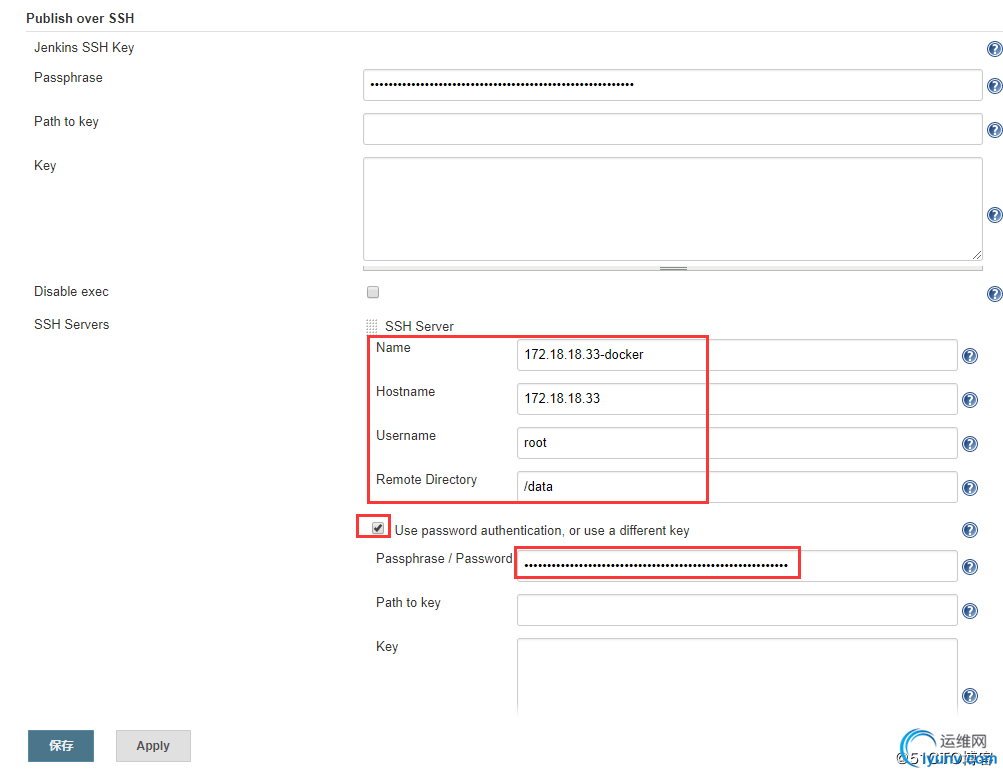The image size is (1003, 775).
Task: Edit the Hostname field 172.18.18.33
Action: pyautogui.click(x=737, y=399)
